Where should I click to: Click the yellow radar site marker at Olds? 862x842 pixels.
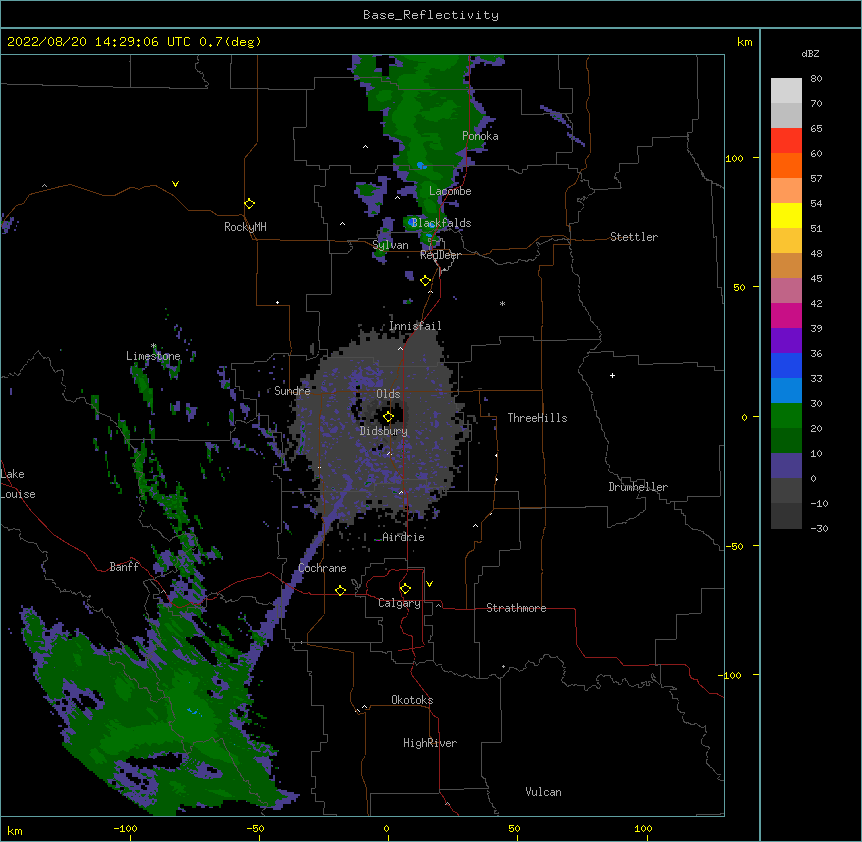click(x=388, y=416)
